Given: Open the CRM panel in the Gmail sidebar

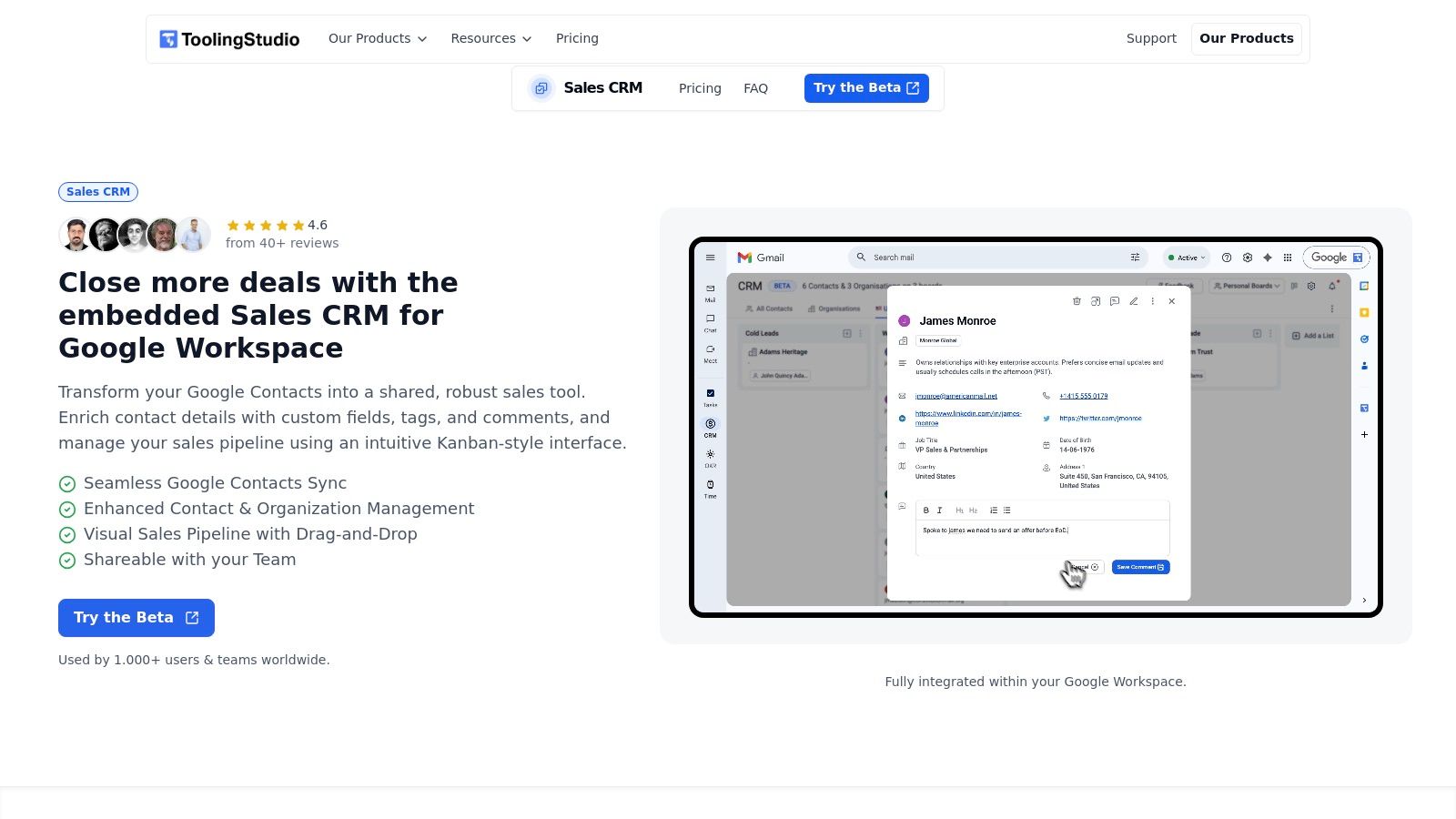Looking at the screenshot, I should click(709, 423).
